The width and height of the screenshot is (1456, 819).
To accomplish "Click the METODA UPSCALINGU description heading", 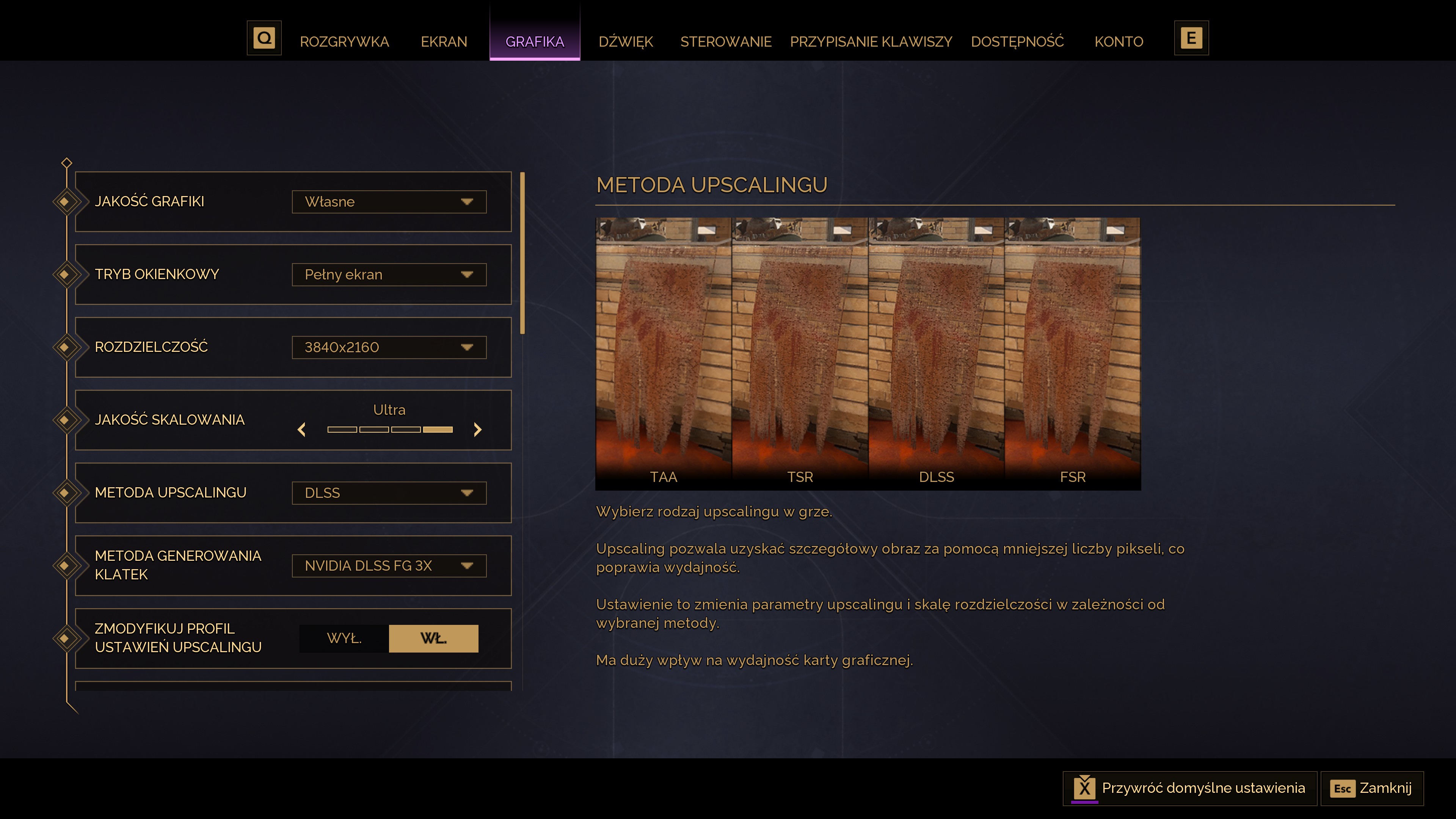I will pos(712,185).
